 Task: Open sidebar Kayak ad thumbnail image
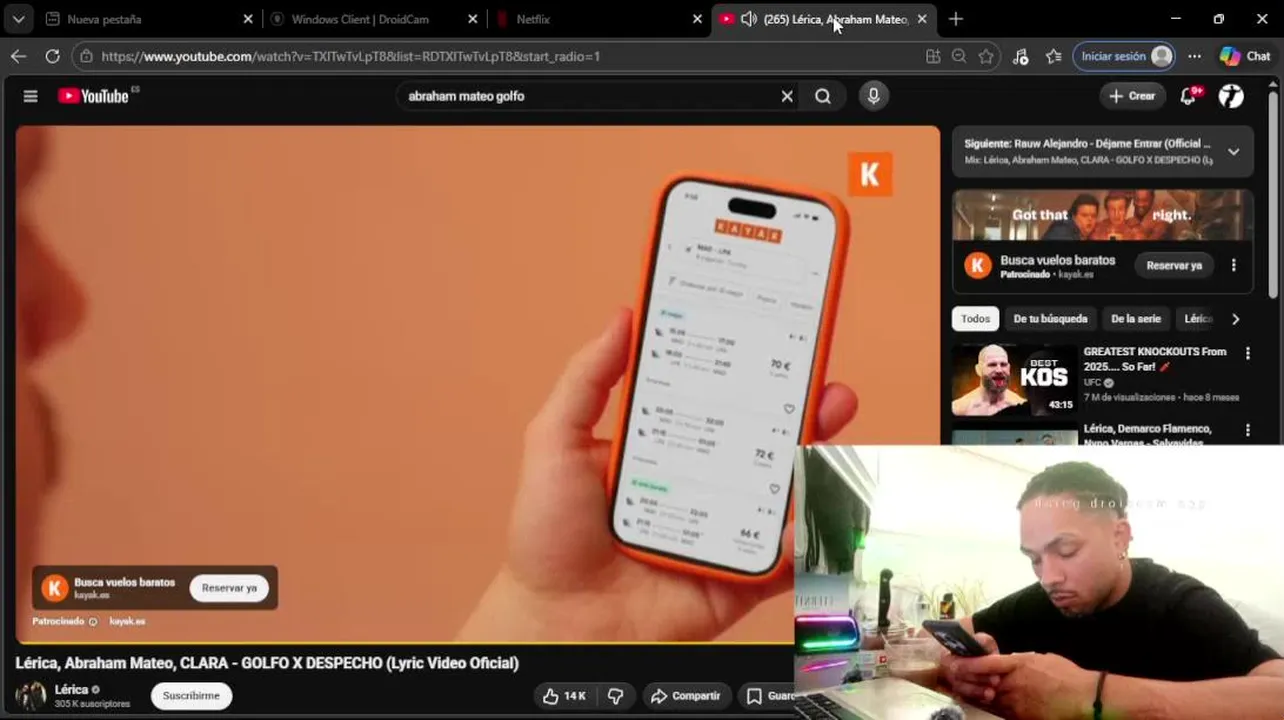click(x=1102, y=215)
